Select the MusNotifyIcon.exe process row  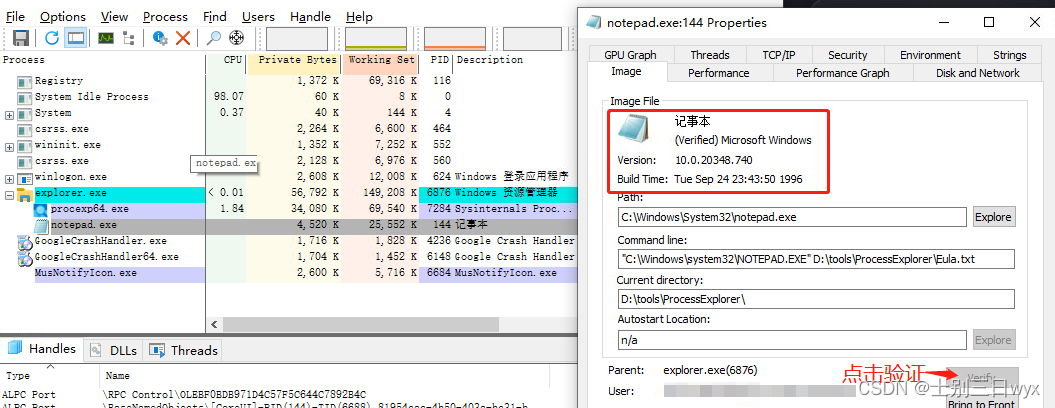[x=288, y=273]
